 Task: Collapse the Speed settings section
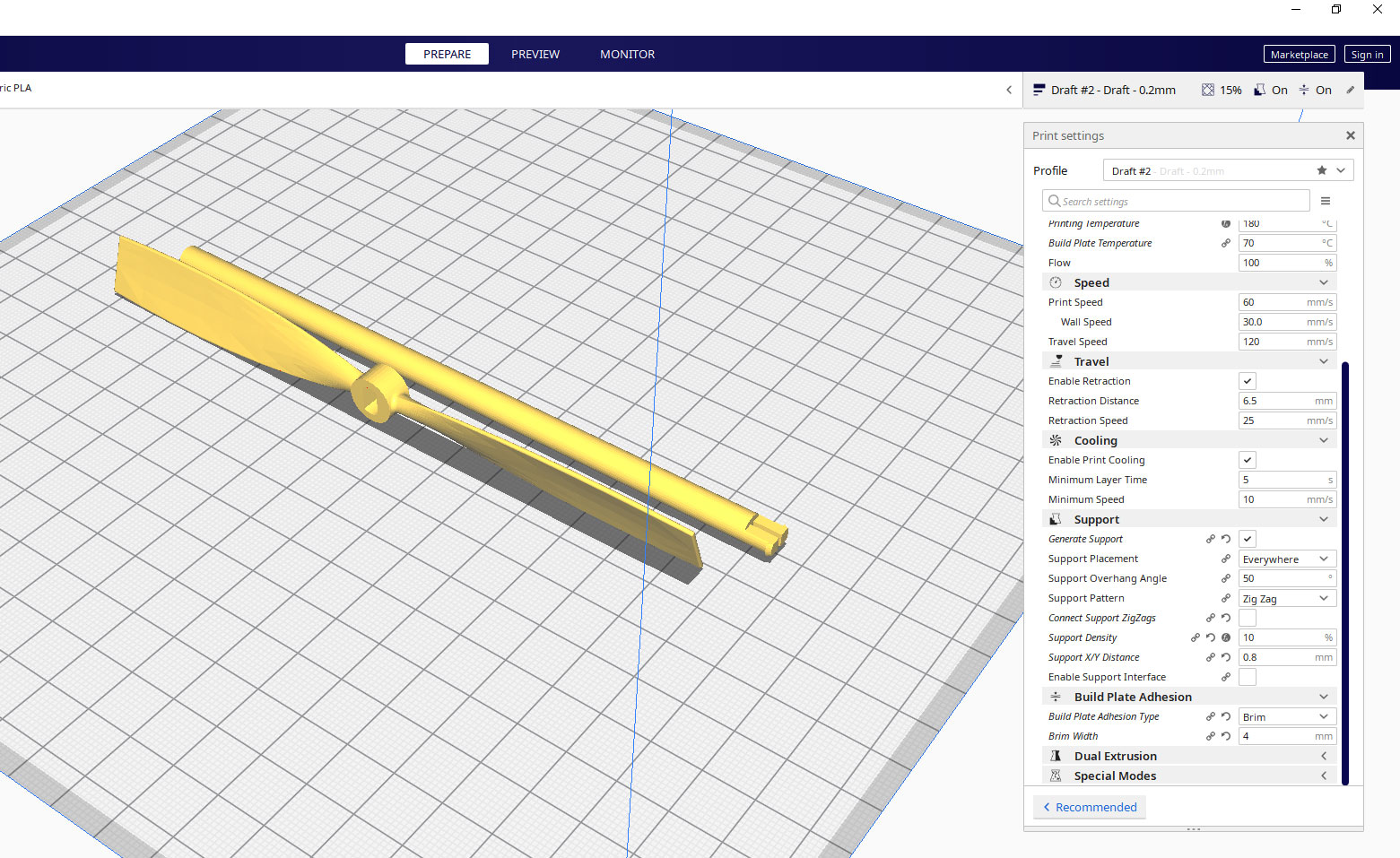coord(1189,282)
